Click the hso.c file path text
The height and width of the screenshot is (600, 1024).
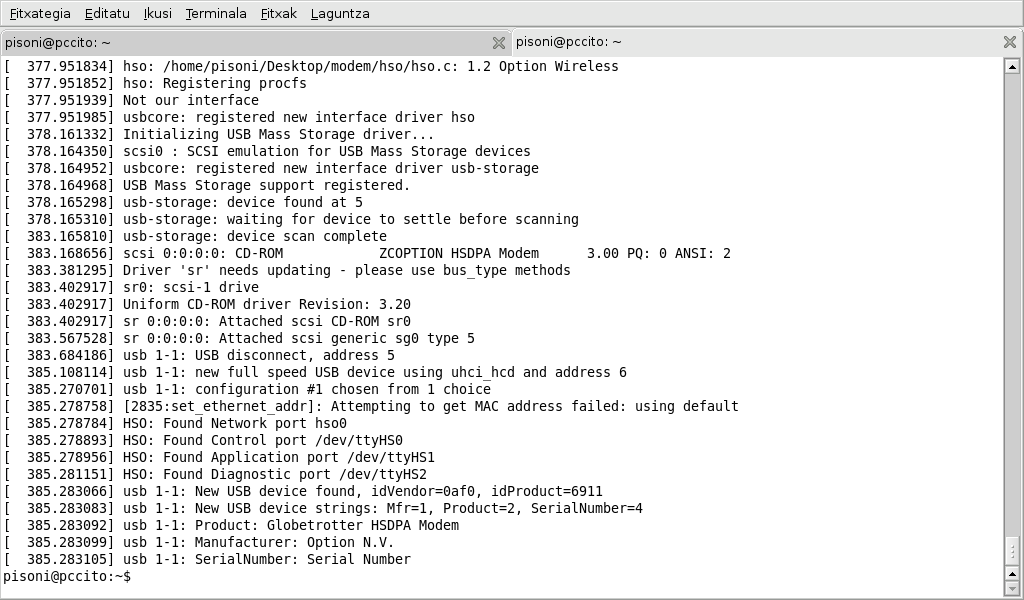pyautogui.click(x=311, y=66)
